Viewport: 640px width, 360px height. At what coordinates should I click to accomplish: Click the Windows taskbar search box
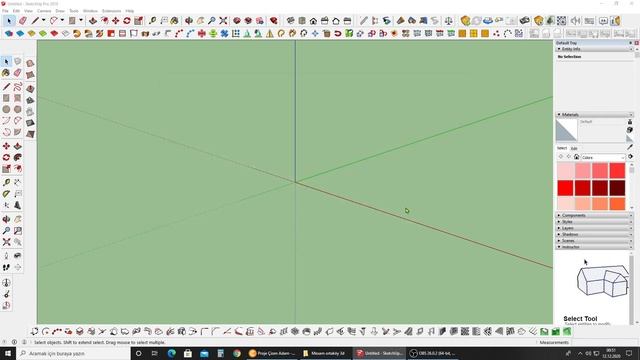click(73, 353)
